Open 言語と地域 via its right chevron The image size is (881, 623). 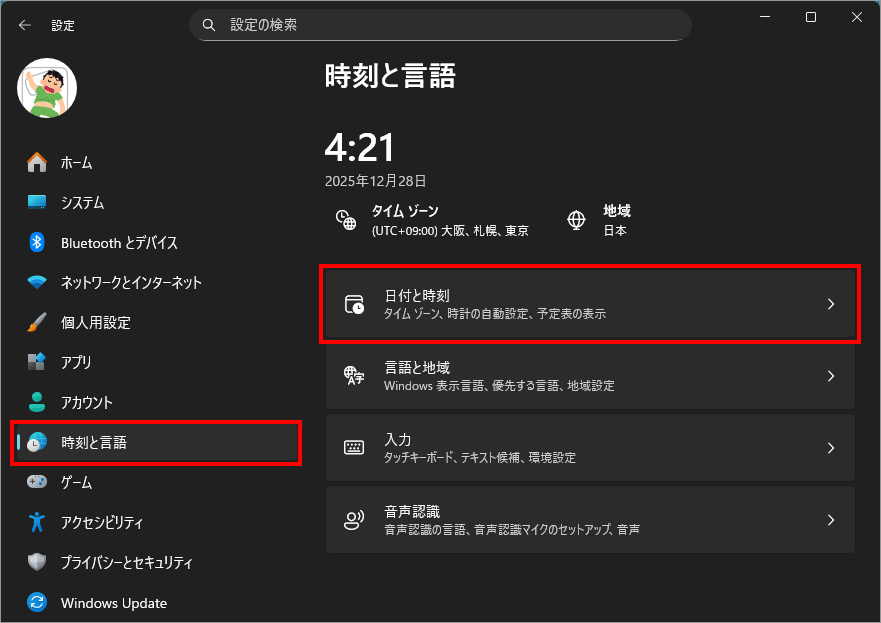click(831, 376)
